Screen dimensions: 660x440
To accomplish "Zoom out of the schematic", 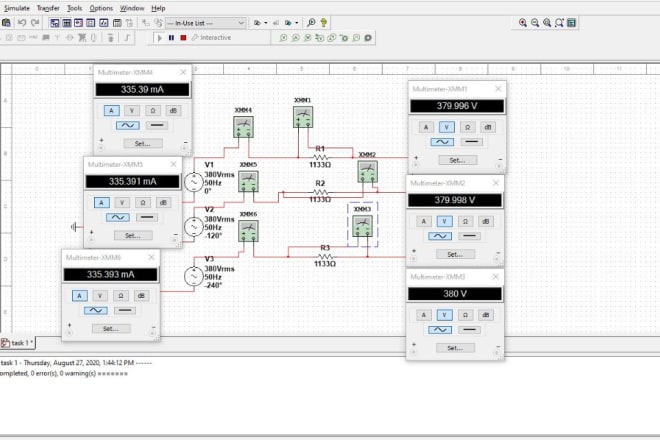I will [x=535, y=23].
